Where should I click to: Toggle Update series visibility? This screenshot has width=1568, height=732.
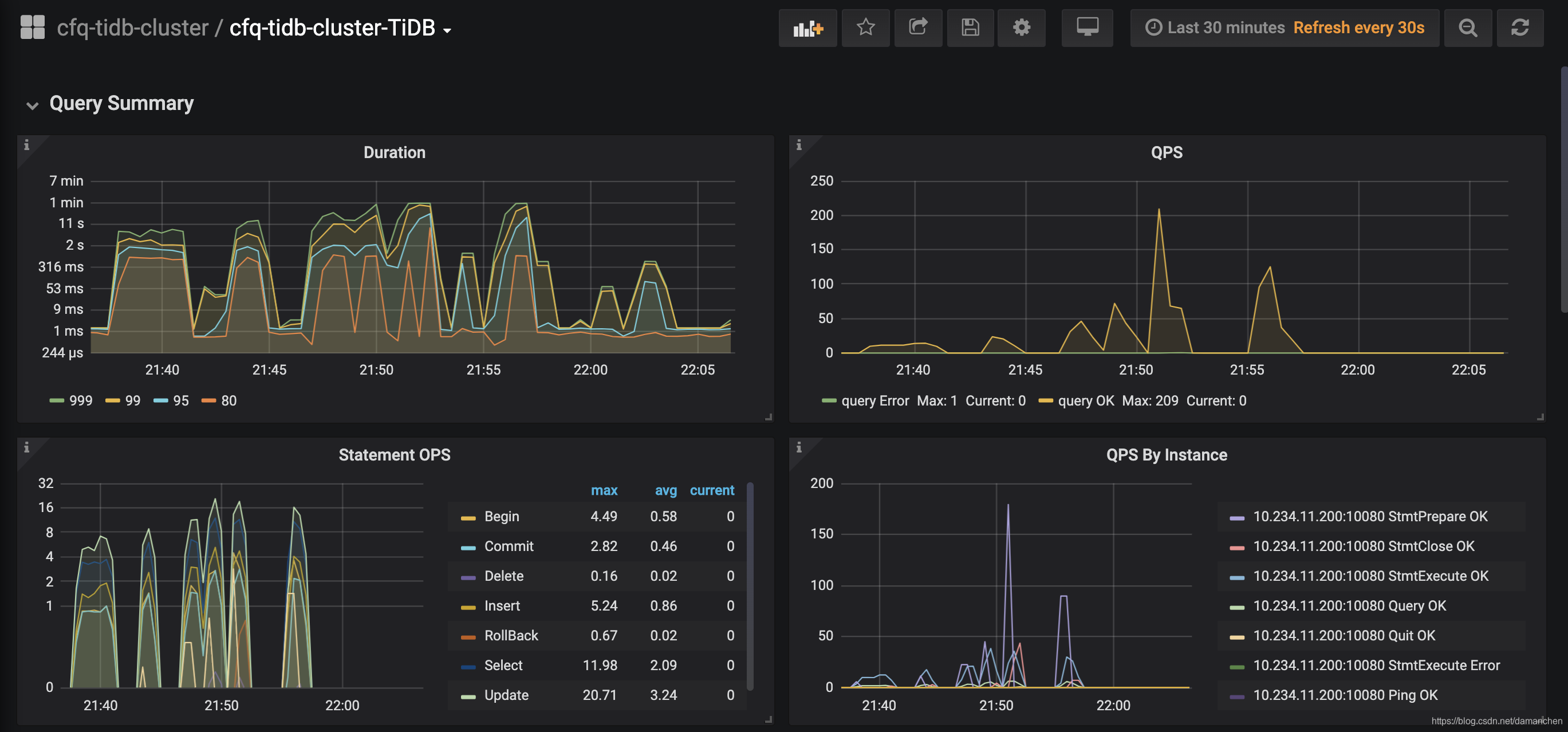pyautogui.click(x=506, y=695)
